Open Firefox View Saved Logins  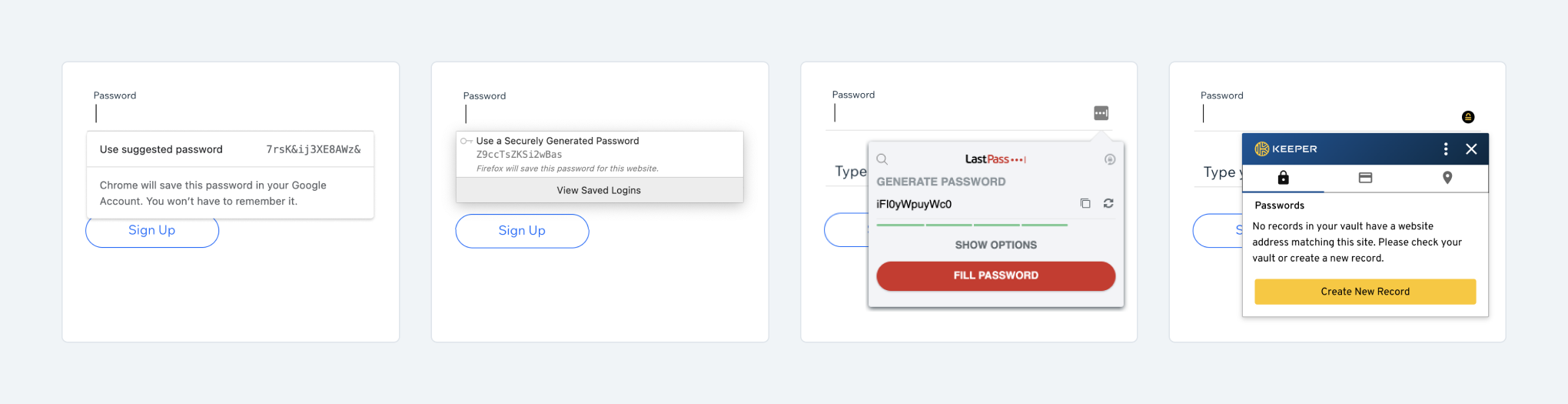tap(599, 190)
